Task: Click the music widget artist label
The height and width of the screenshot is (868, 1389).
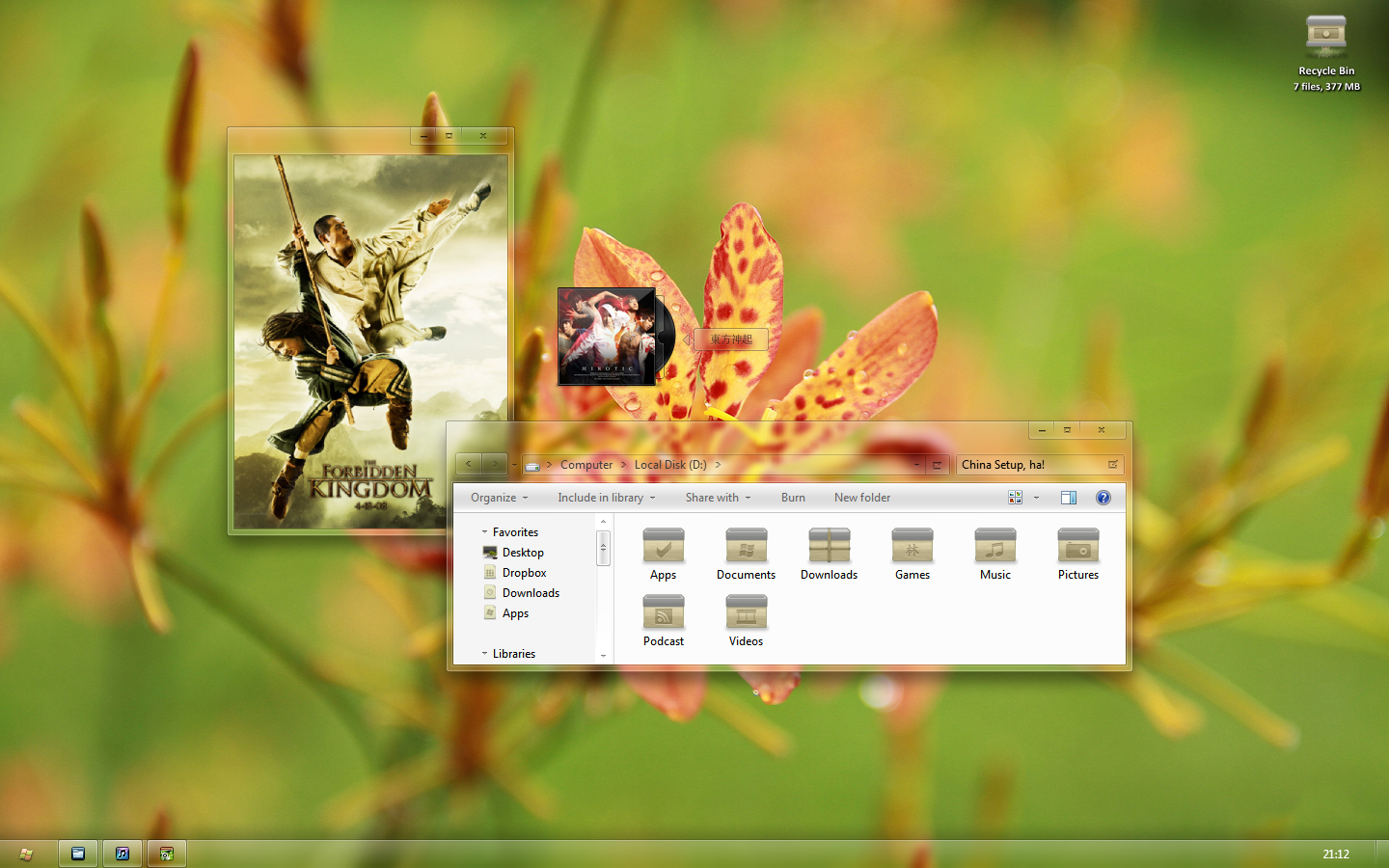Action: (x=731, y=339)
